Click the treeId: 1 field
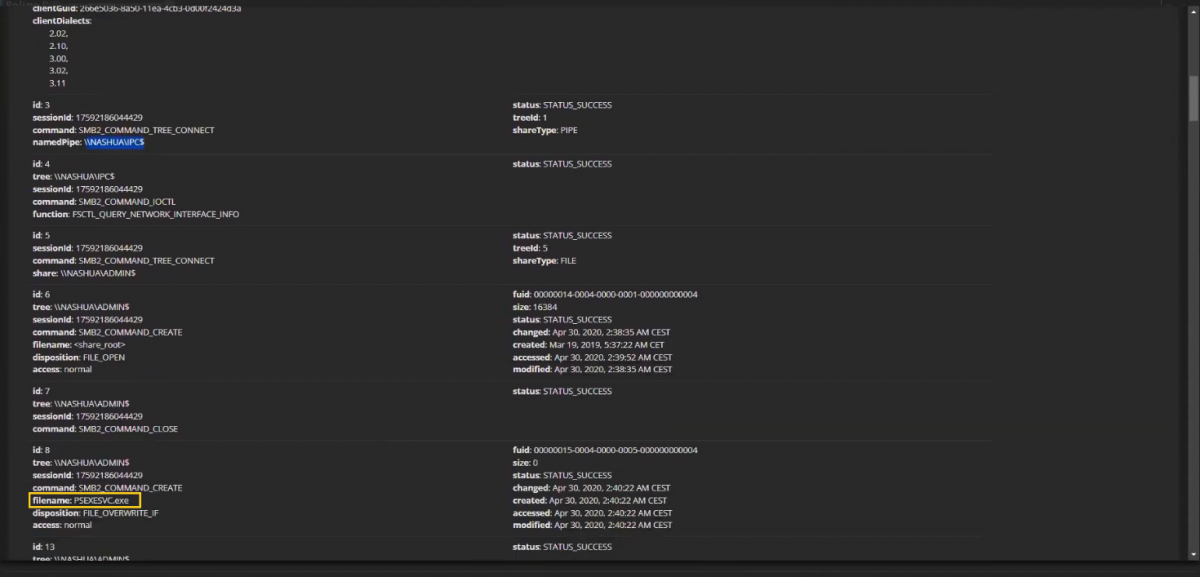 pos(530,117)
